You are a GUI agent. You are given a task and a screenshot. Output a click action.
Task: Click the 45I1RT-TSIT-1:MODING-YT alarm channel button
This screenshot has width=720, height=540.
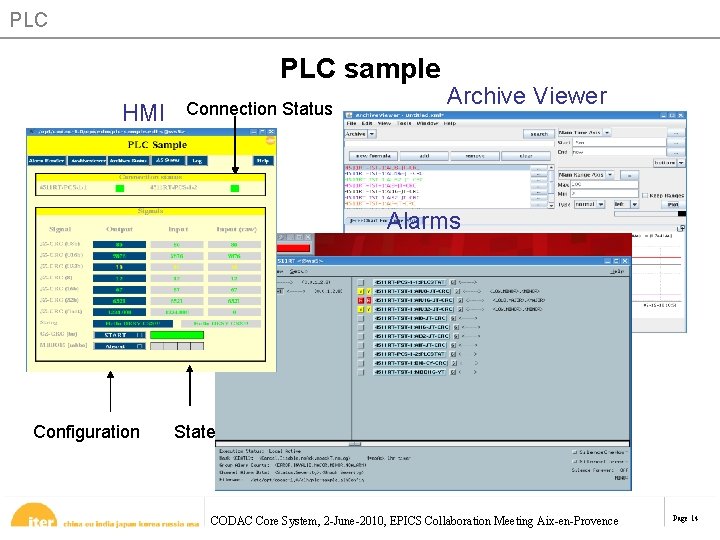(x=410, y=372)
